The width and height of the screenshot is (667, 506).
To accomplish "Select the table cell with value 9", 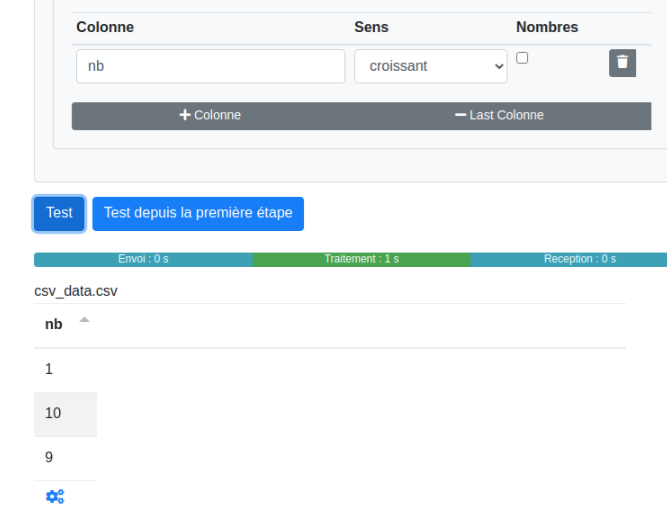I will click(x=49, y=457).
